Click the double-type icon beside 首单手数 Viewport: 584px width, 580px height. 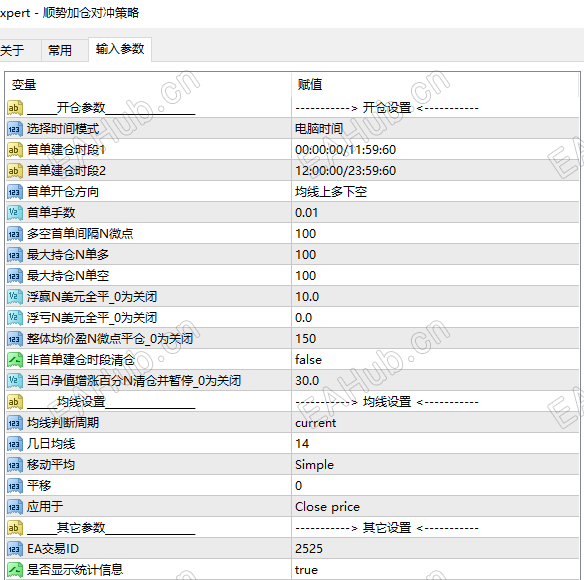(x=15, y=213)
